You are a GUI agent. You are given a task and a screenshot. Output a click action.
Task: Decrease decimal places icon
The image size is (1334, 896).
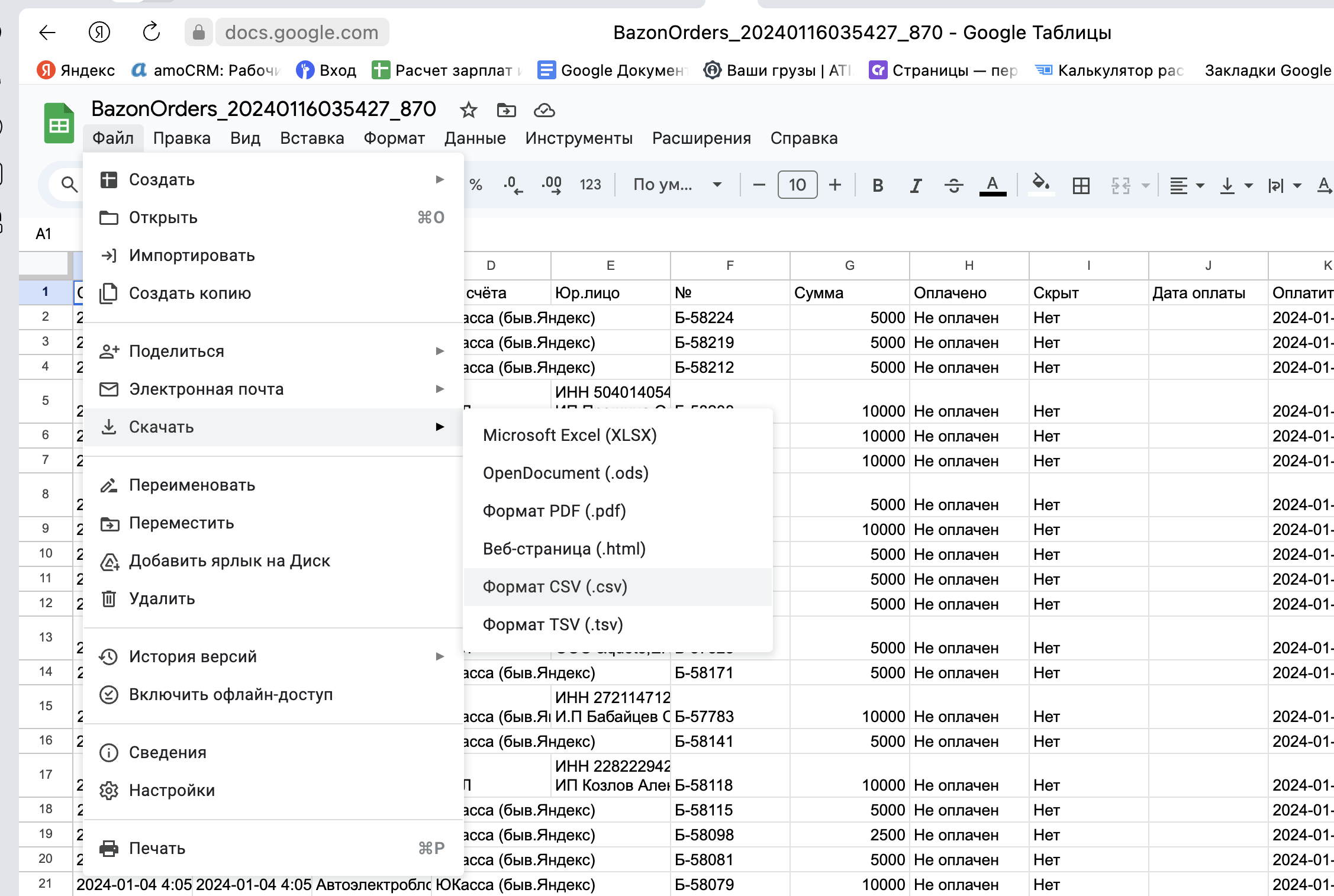click(x=513, y=185)
